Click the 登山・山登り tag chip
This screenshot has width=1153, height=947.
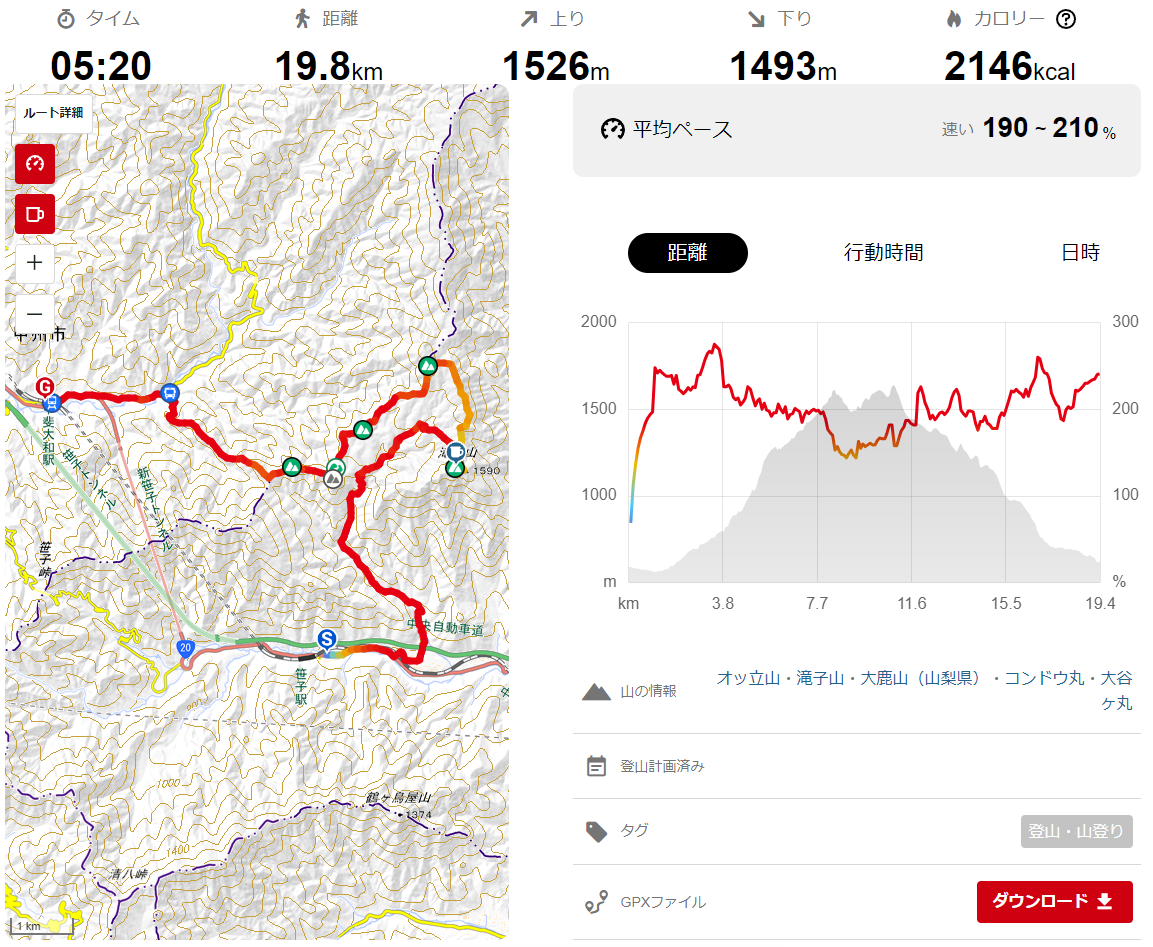coord(1076,832)
